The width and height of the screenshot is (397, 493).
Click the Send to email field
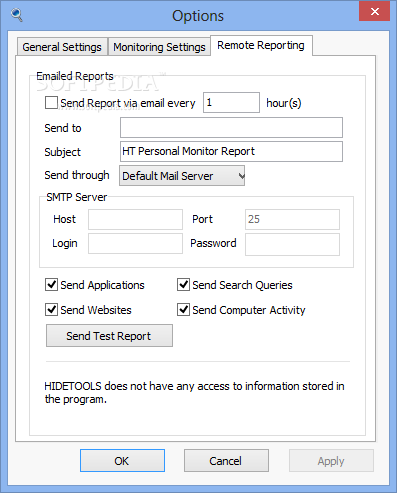(x=231, y=127)
